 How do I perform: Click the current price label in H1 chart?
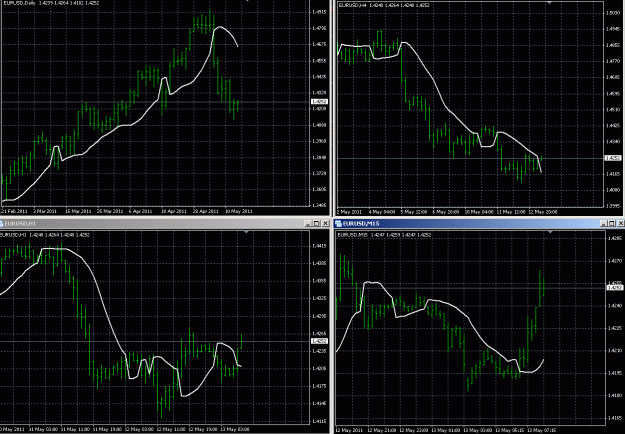[x=319, y=341]
